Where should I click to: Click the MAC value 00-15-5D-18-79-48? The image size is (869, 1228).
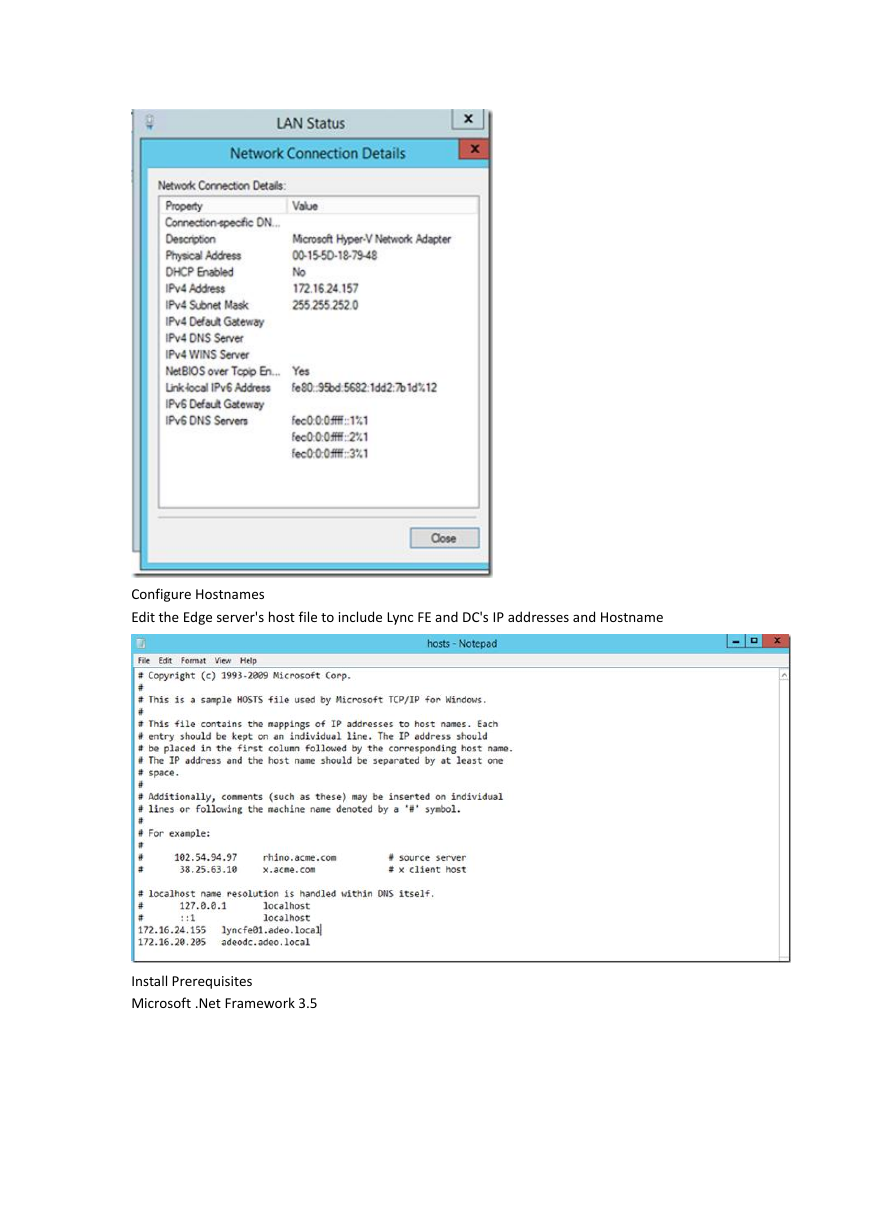(x=334, y=255)
